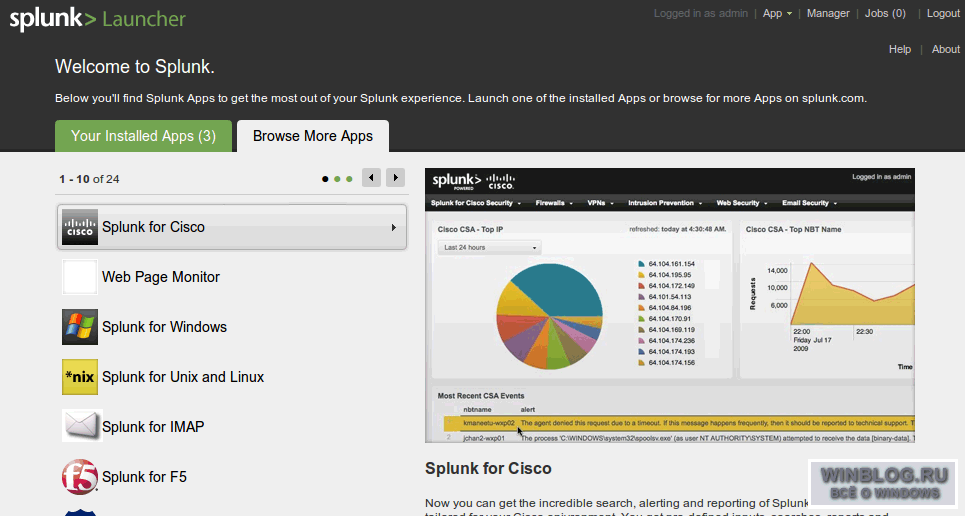Click the envelope icon for Splunk for IMAP
The height and width of the screenshot is (516, 965).
[81, 425]
